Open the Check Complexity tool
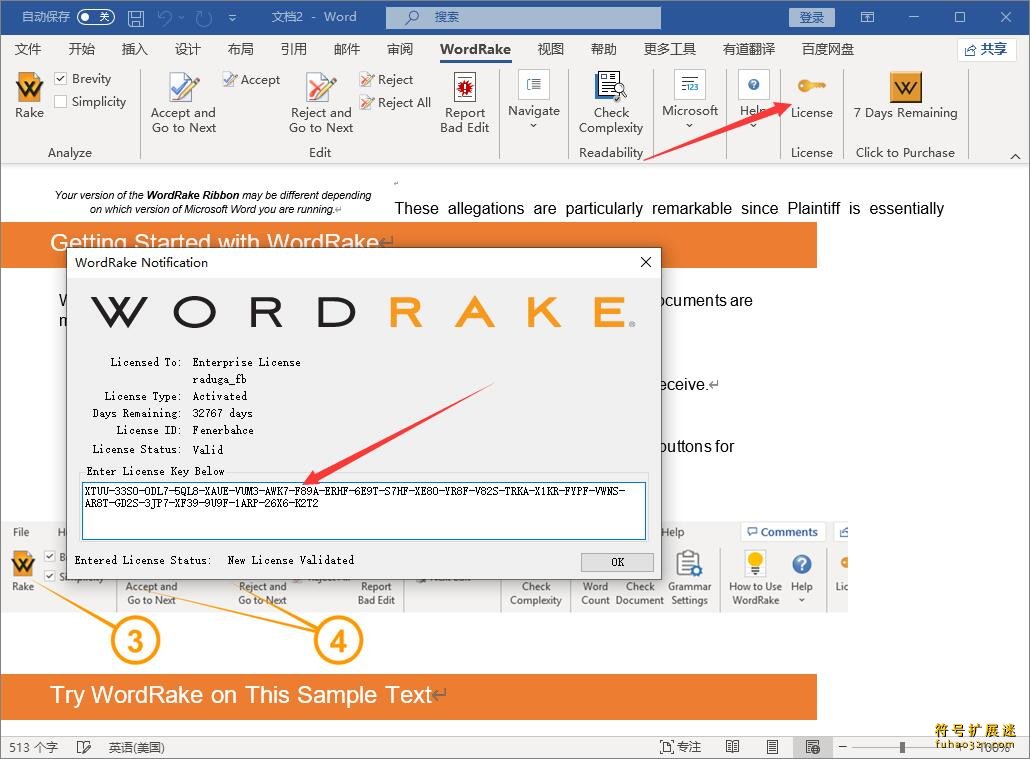This screenshot has width=1030, height=759. click(x=611, y=103)
